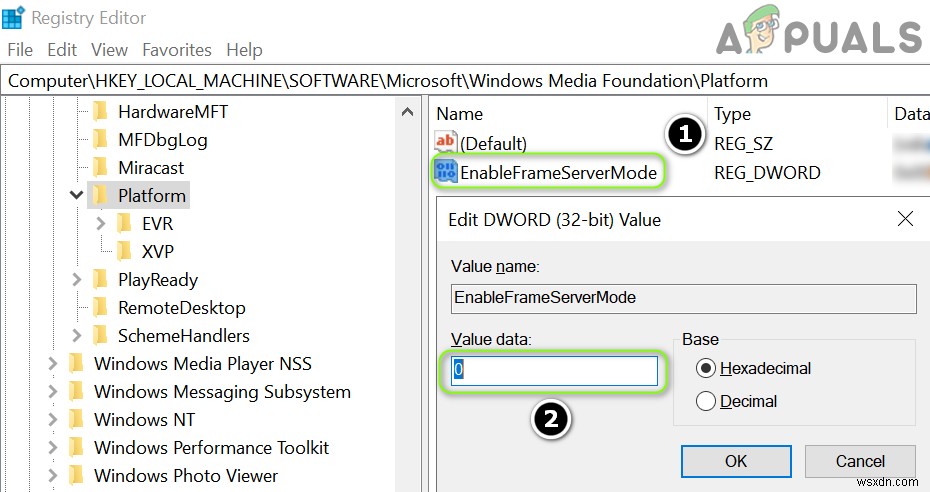Viewport: 930px width, 492px height.
Task: Select the Windows Messaging Subsystem label
Action: tap(222, 392)
